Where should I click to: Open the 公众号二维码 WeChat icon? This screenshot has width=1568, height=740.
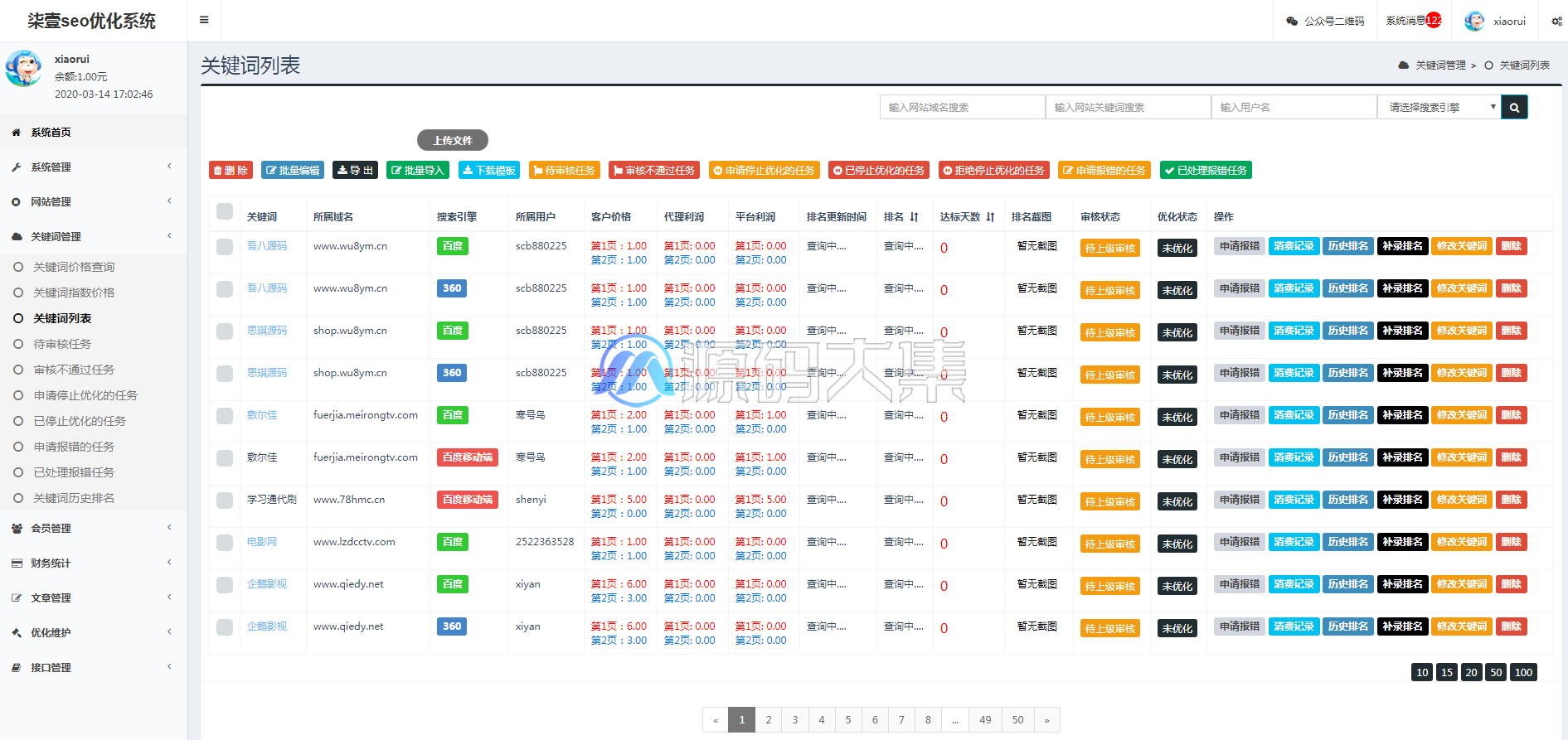tap(1292, 21)
